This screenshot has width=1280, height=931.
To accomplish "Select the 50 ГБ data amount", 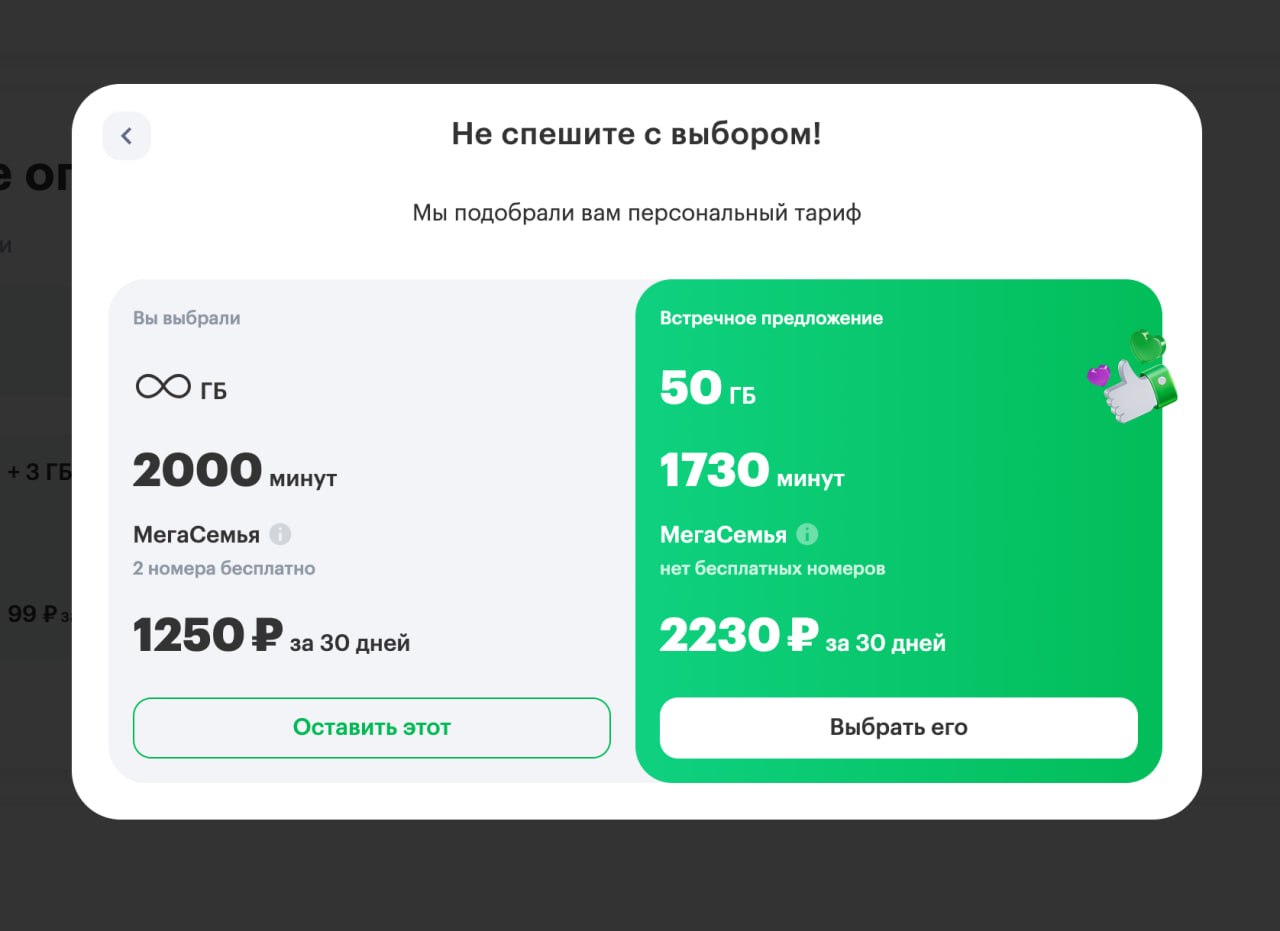I will point(708,388).
